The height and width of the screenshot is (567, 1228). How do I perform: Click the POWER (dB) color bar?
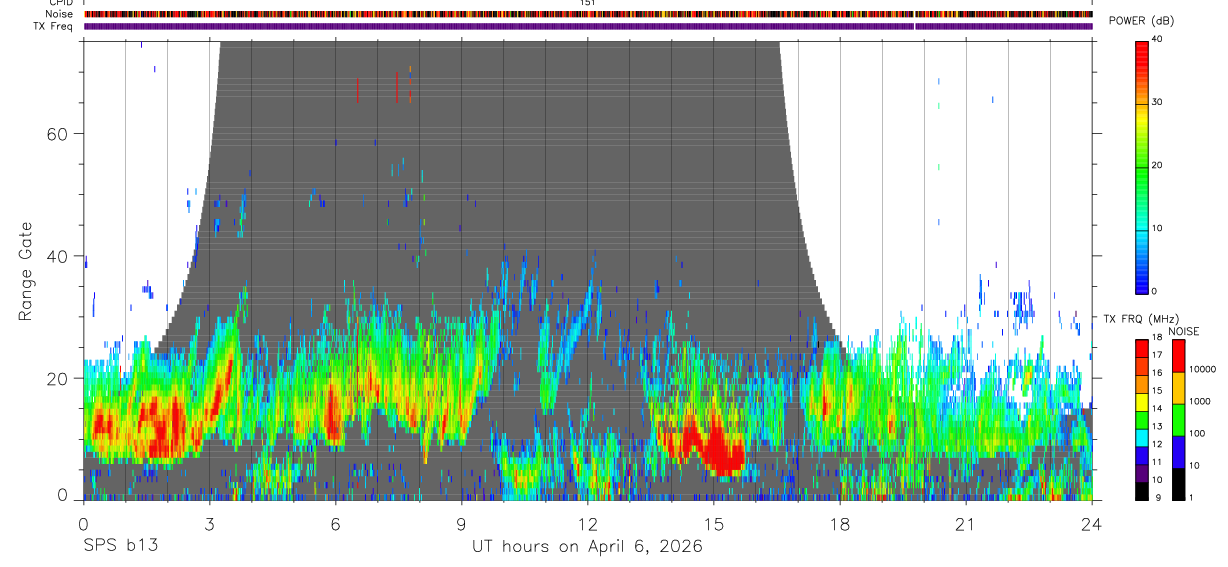[x=1142, y=166]
